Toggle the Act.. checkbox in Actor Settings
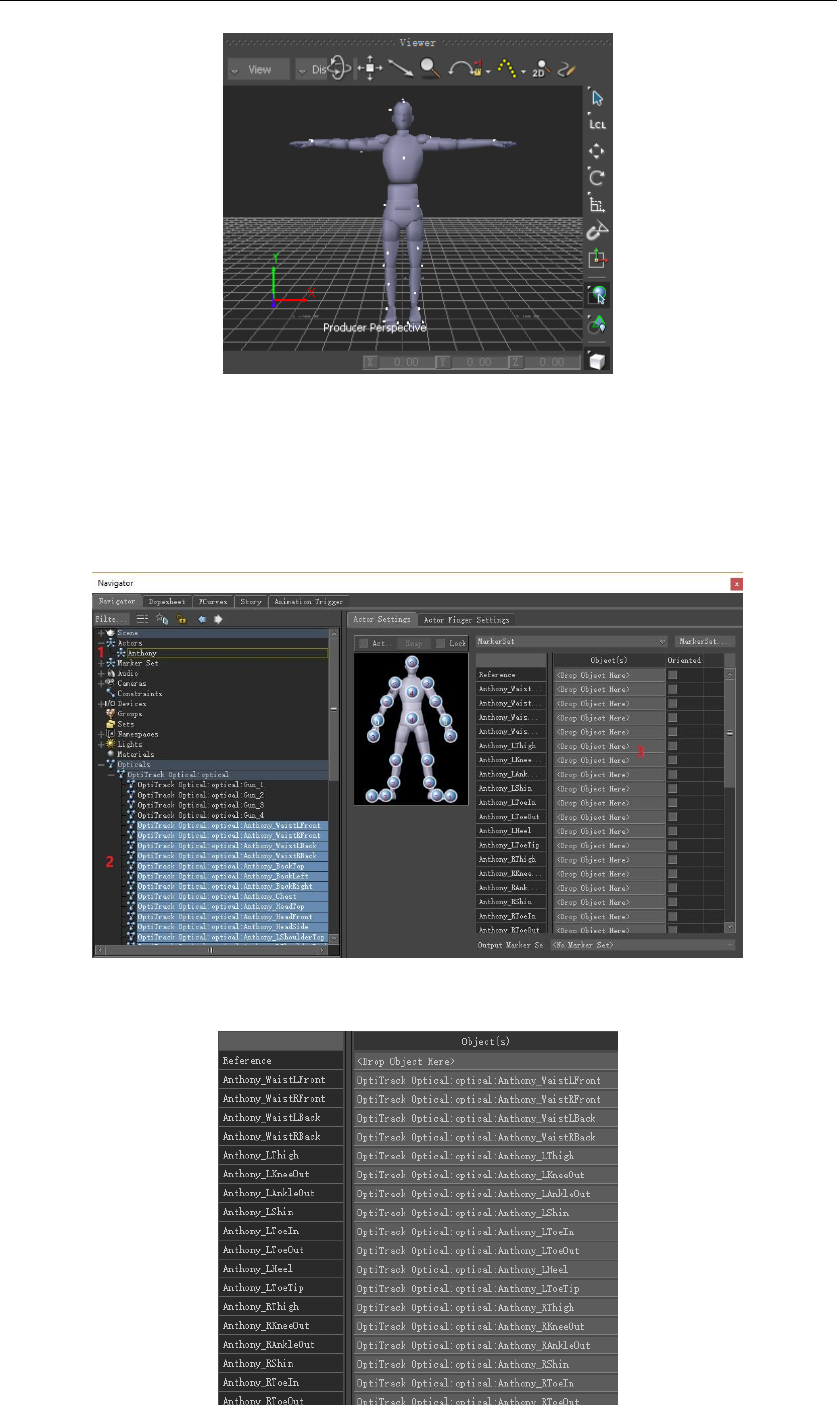Image resolution: width=837 pixels, height=1405 pixels. tap(364, 642)
